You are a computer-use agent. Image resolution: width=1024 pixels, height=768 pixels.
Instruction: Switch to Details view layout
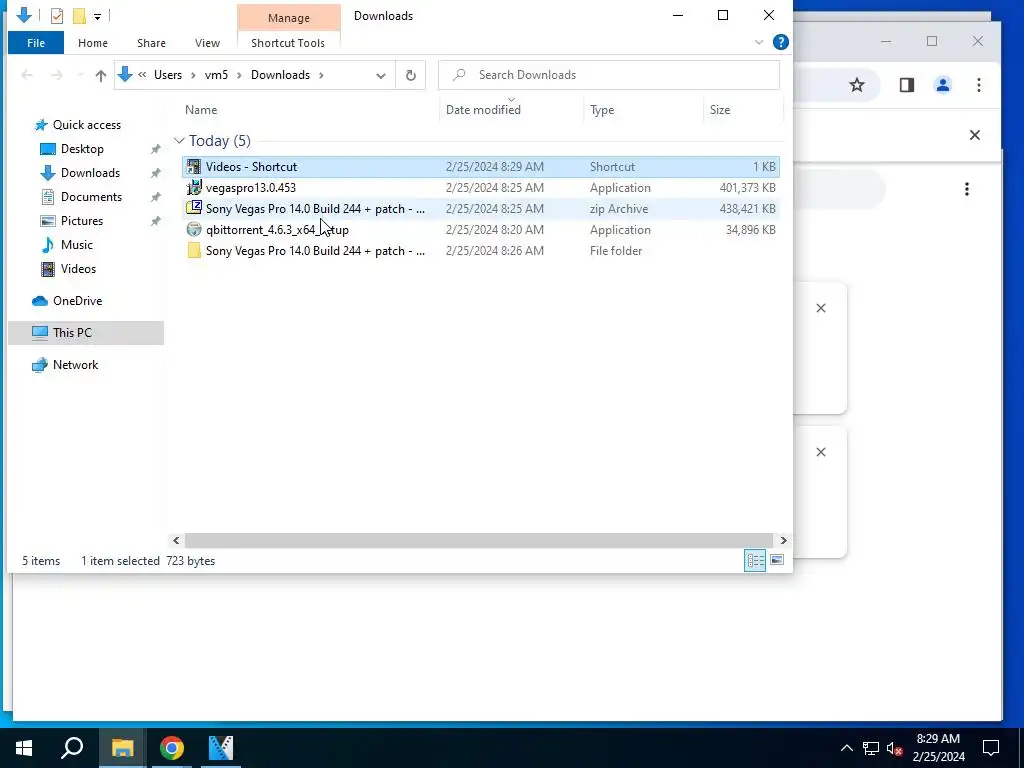point(755,560)
